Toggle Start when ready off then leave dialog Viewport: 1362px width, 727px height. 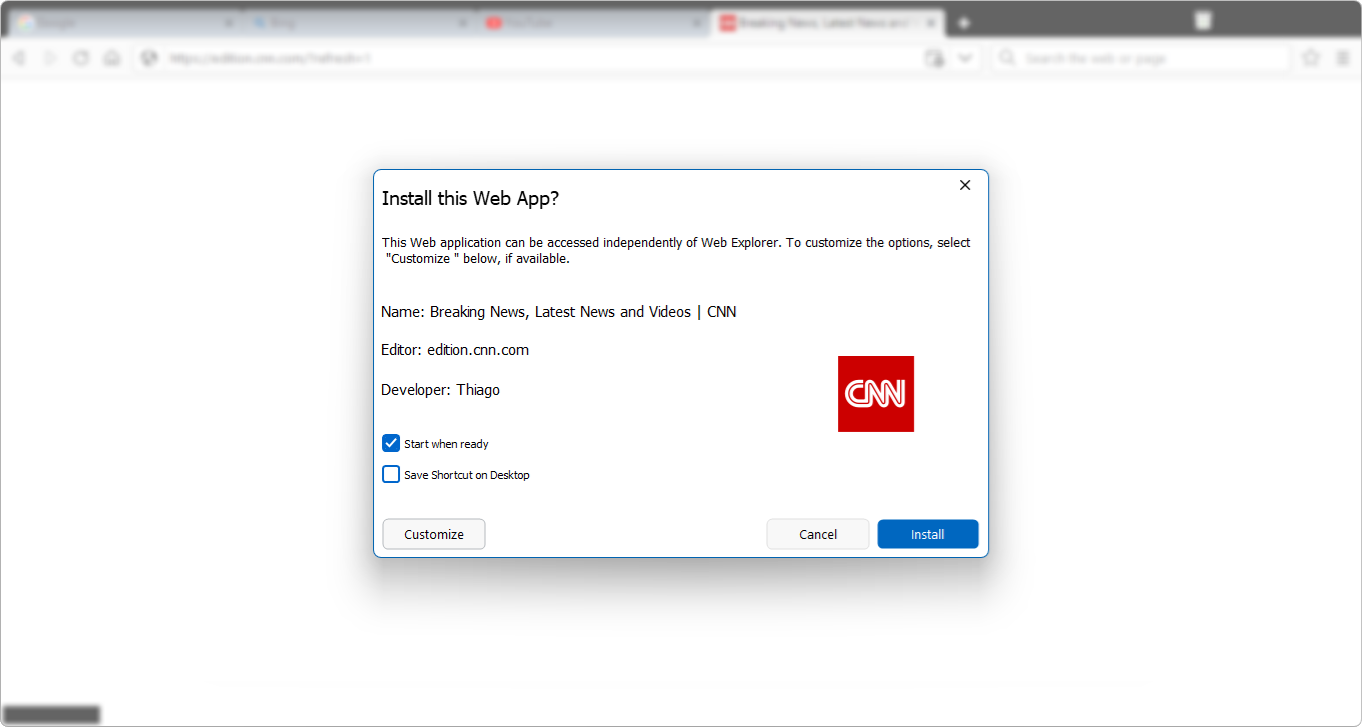pos(391,443)
